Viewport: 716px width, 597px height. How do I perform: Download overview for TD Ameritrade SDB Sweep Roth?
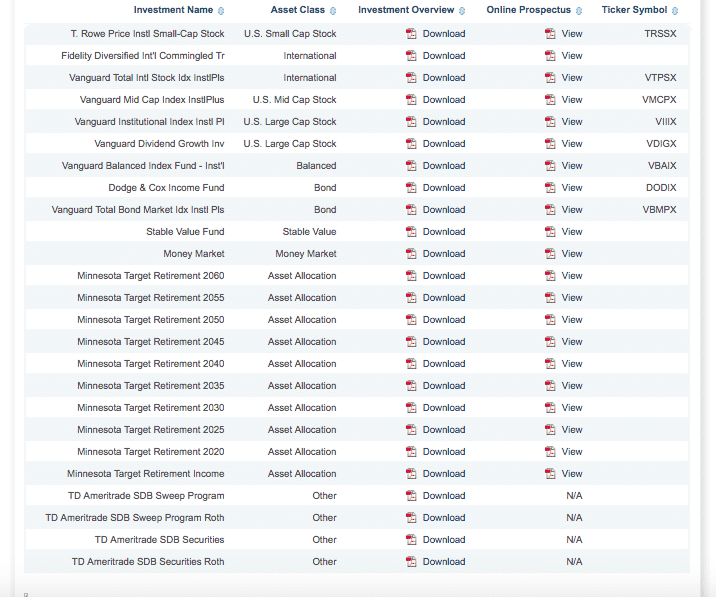(444, 518)
